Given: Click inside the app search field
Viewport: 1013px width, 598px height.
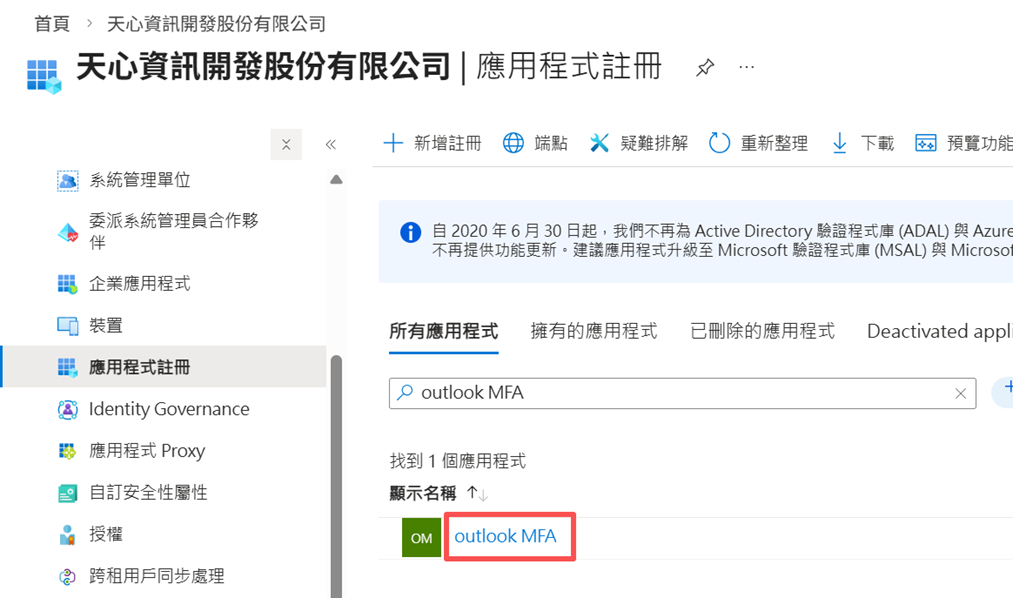Looking at the screenshot, I should (680, 393).
